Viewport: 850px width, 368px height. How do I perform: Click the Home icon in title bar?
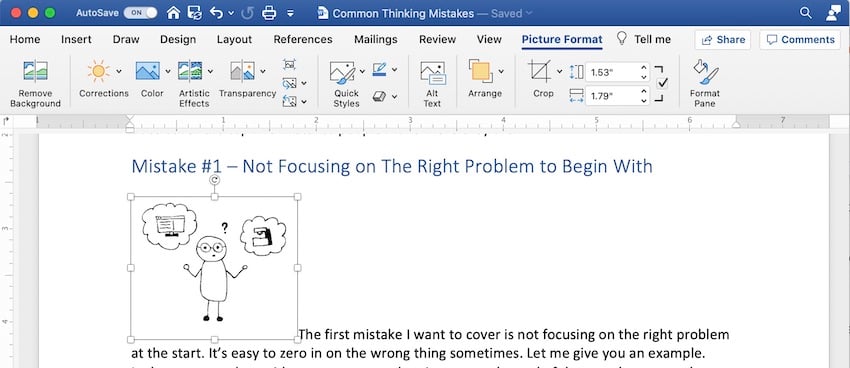click(x=173, y=13)
